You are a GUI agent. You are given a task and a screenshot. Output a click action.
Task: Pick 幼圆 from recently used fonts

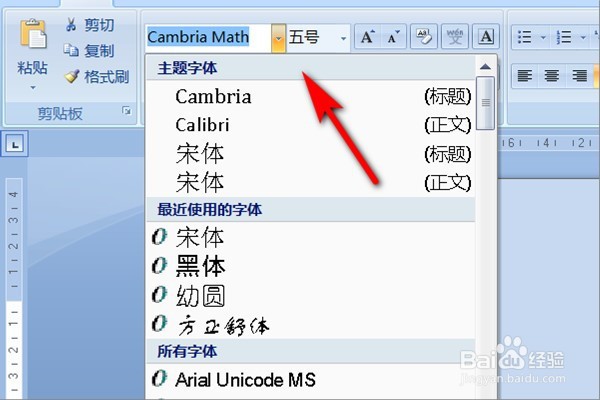tap(310, 295)
